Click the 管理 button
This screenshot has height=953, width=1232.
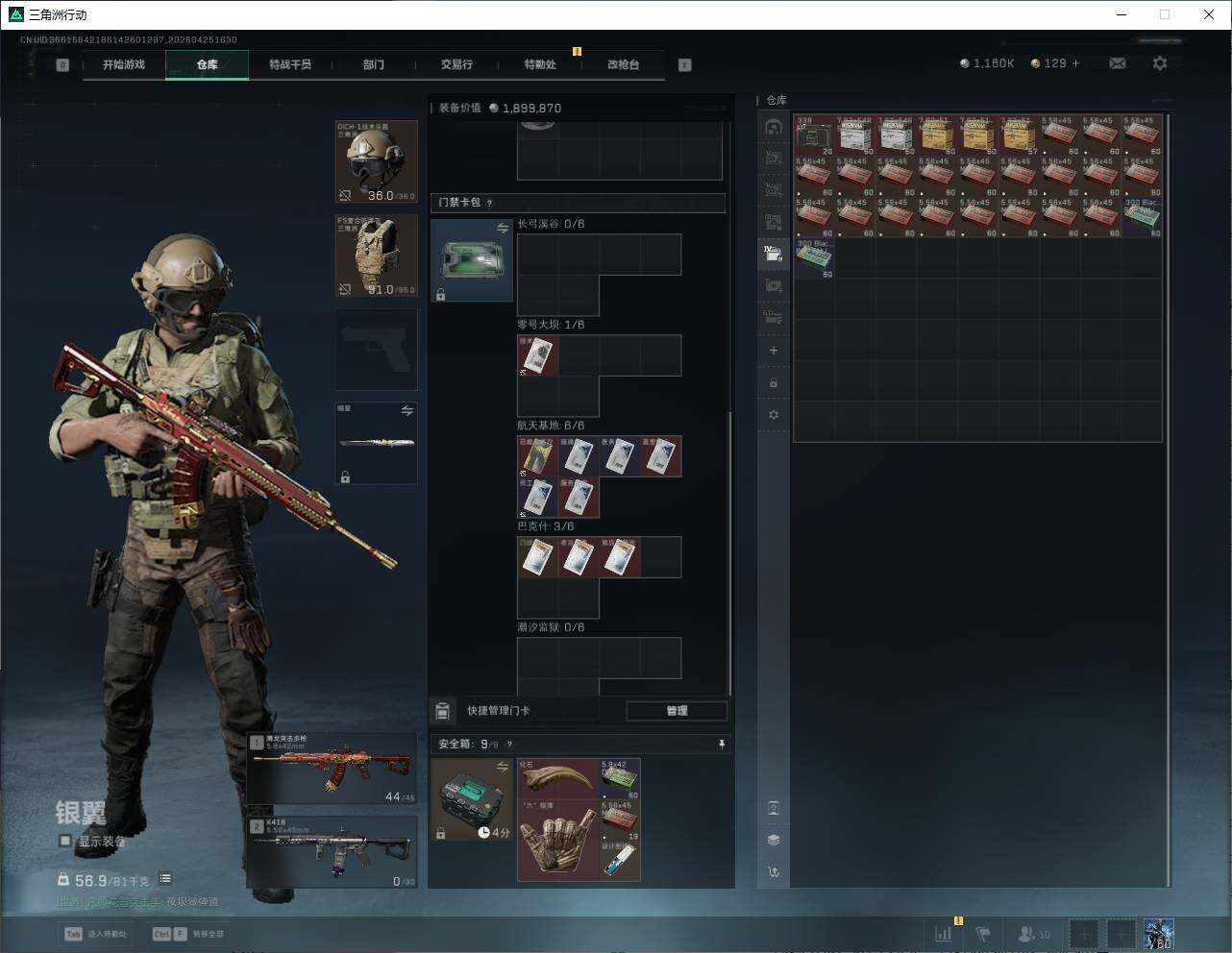click(677, 711)
